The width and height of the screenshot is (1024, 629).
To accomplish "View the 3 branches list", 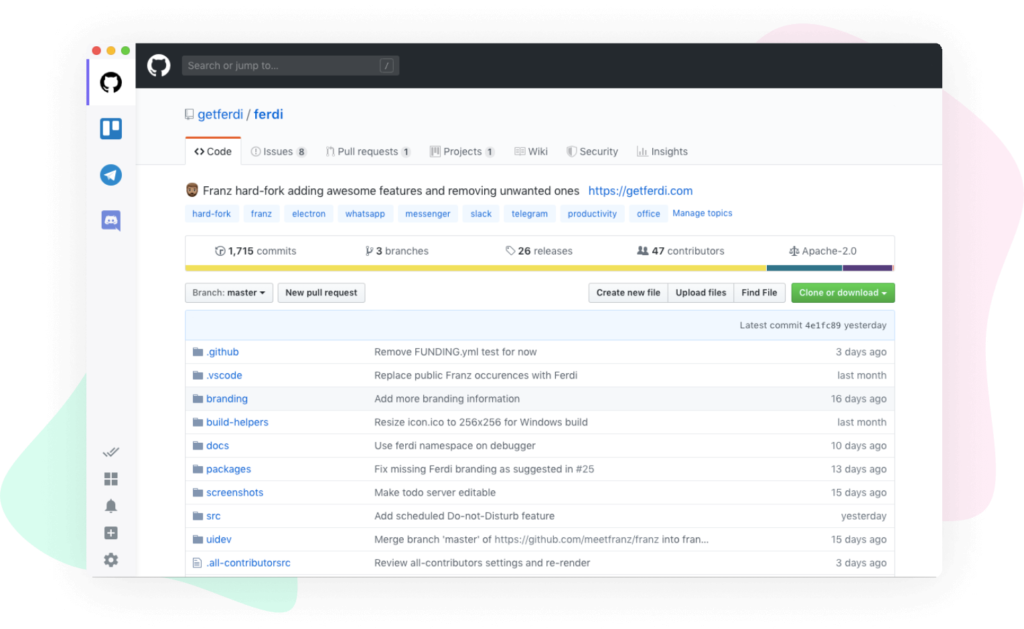I will click(397, 251).
